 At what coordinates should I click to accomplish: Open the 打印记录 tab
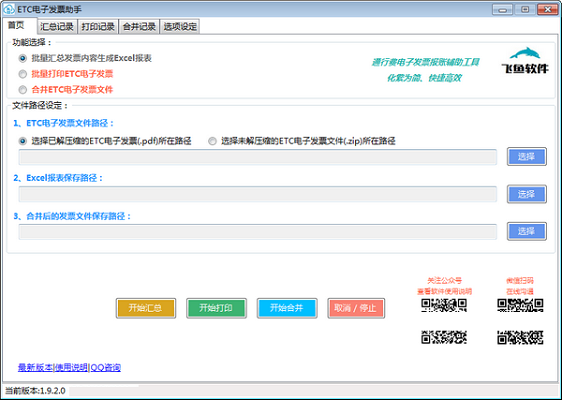coord(98,27)
